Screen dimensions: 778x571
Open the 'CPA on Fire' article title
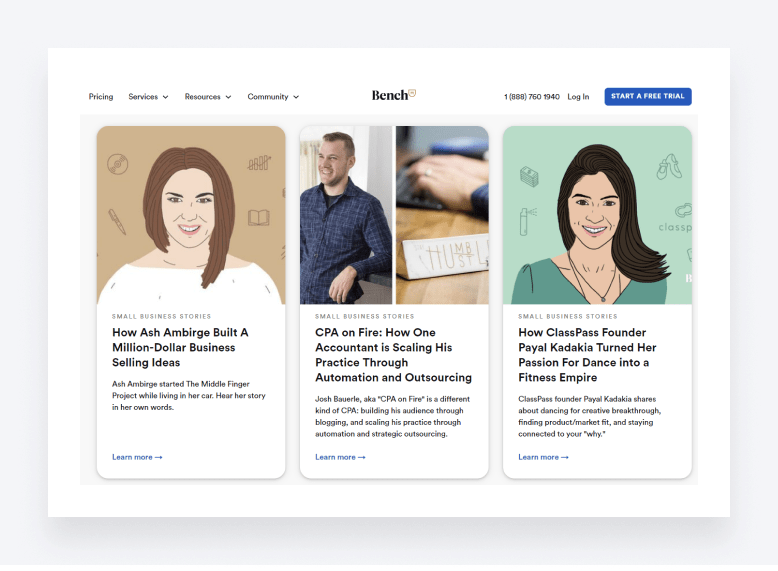click(x=393, y=355)
